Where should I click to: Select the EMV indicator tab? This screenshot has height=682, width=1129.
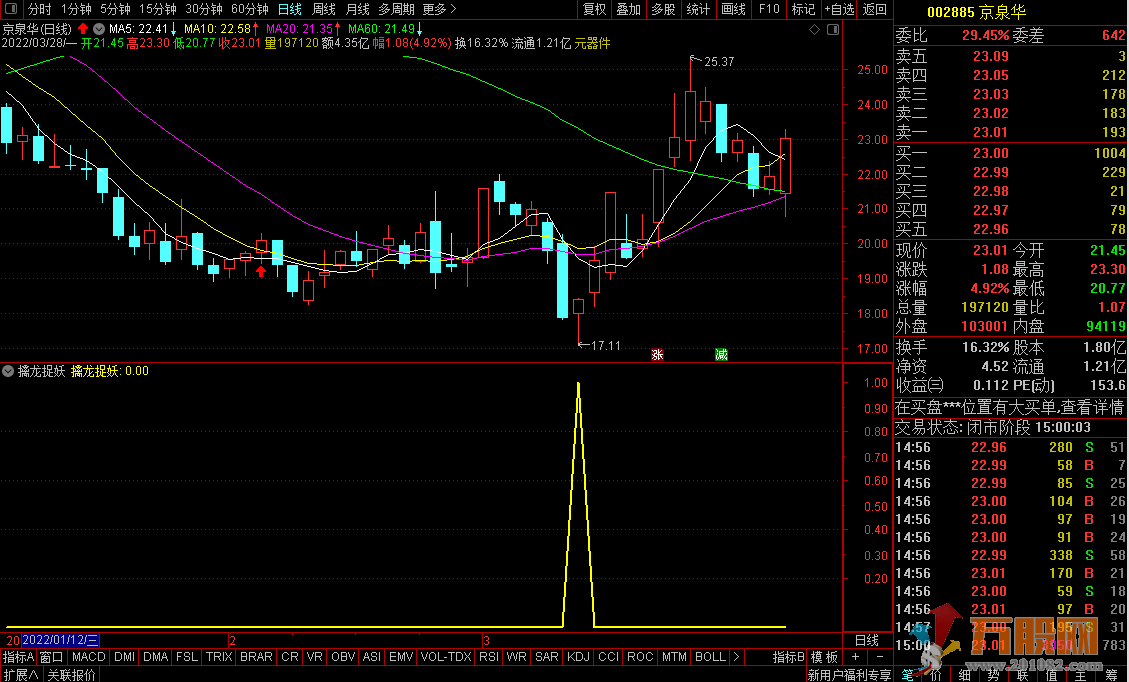pos(401,657)
